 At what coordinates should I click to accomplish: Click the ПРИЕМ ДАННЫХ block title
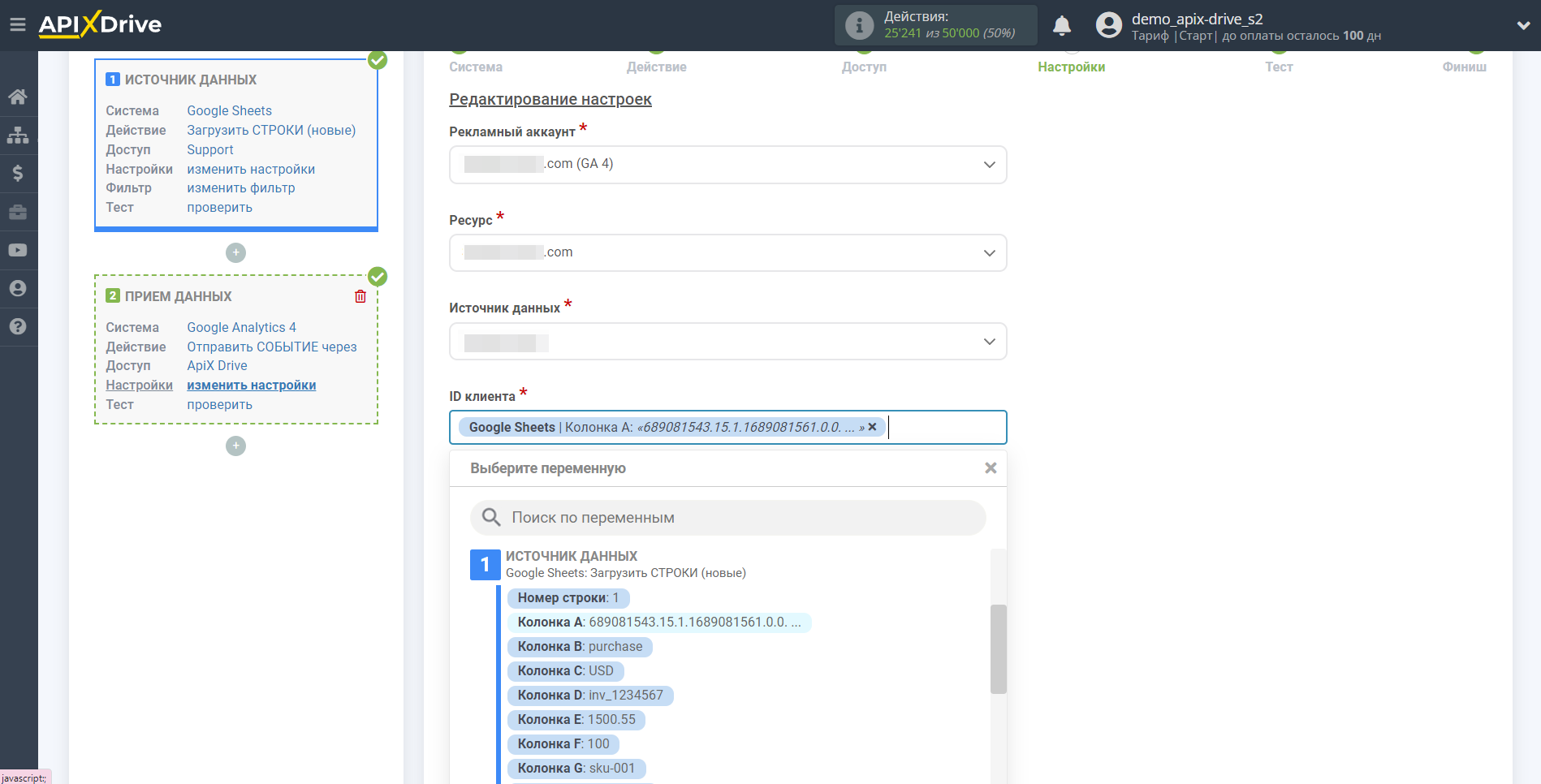[179, 296]
